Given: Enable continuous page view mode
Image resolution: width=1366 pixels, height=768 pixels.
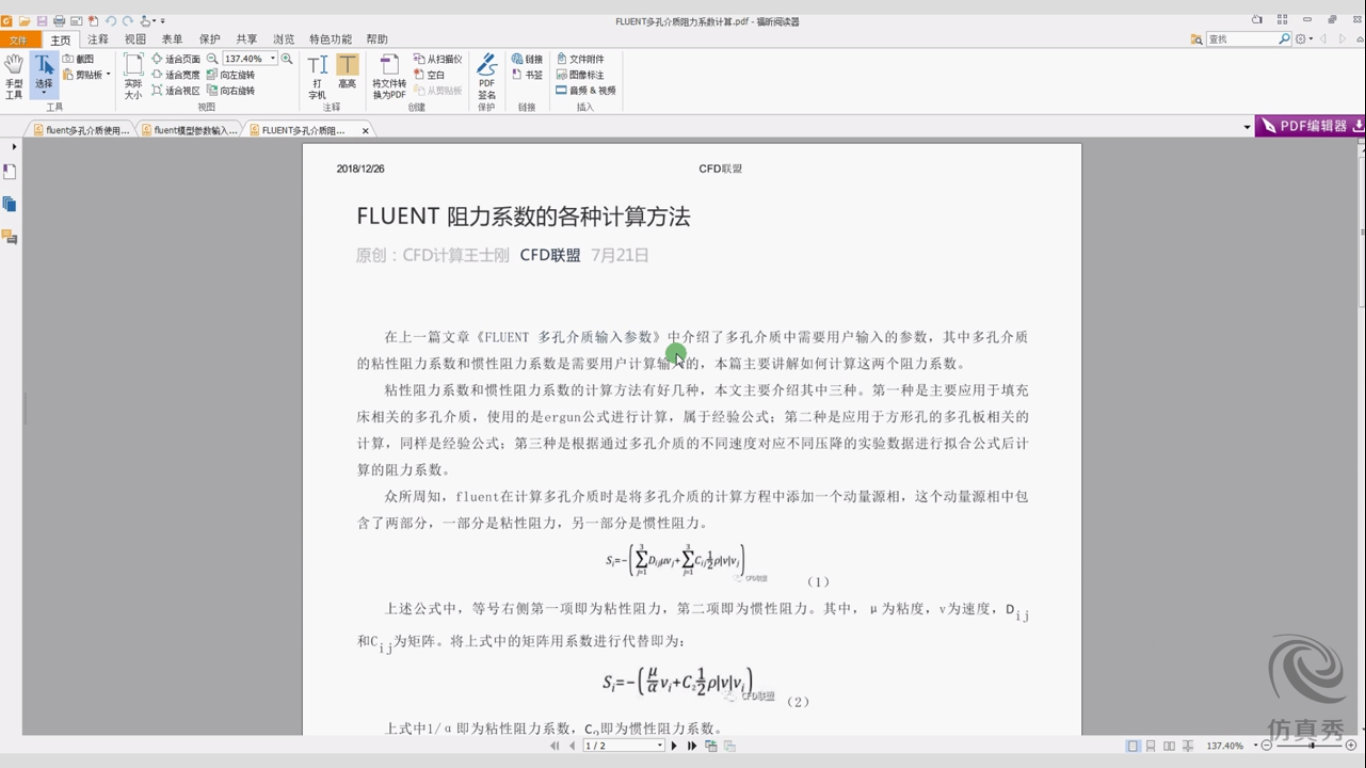Looking at the screenshot, I should (1151, 746).
